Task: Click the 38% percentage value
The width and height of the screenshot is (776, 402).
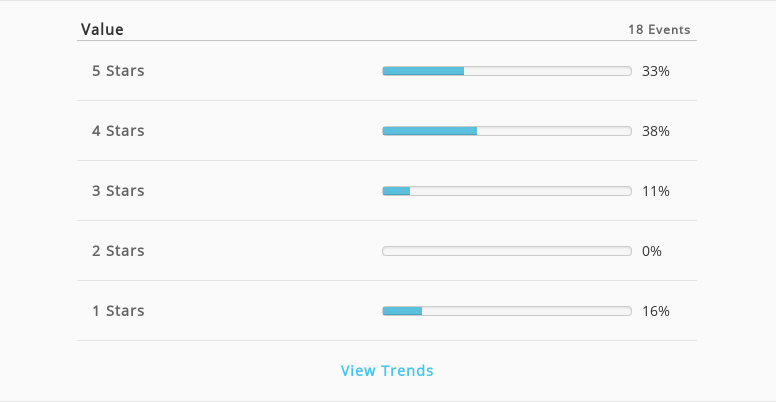Action: click(656, 131)
